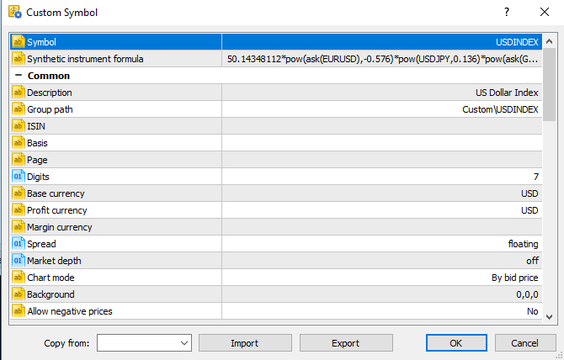The width and height of the screenshot is (564, 360).
Task: Click the icon beside Synthetic instrument formula
Action: pos(18,59)
